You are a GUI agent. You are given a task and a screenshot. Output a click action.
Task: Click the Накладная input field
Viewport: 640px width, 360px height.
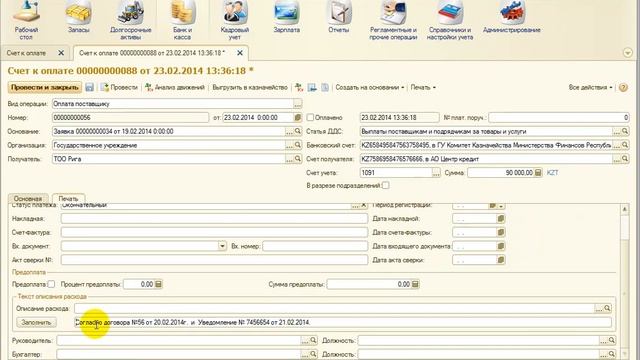214,219
